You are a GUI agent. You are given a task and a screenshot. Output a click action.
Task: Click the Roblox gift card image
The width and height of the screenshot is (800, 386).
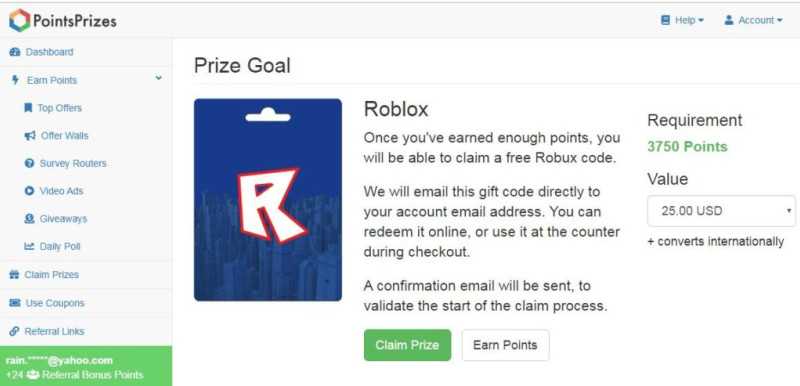pyautogui.click(x=268, y=200)
